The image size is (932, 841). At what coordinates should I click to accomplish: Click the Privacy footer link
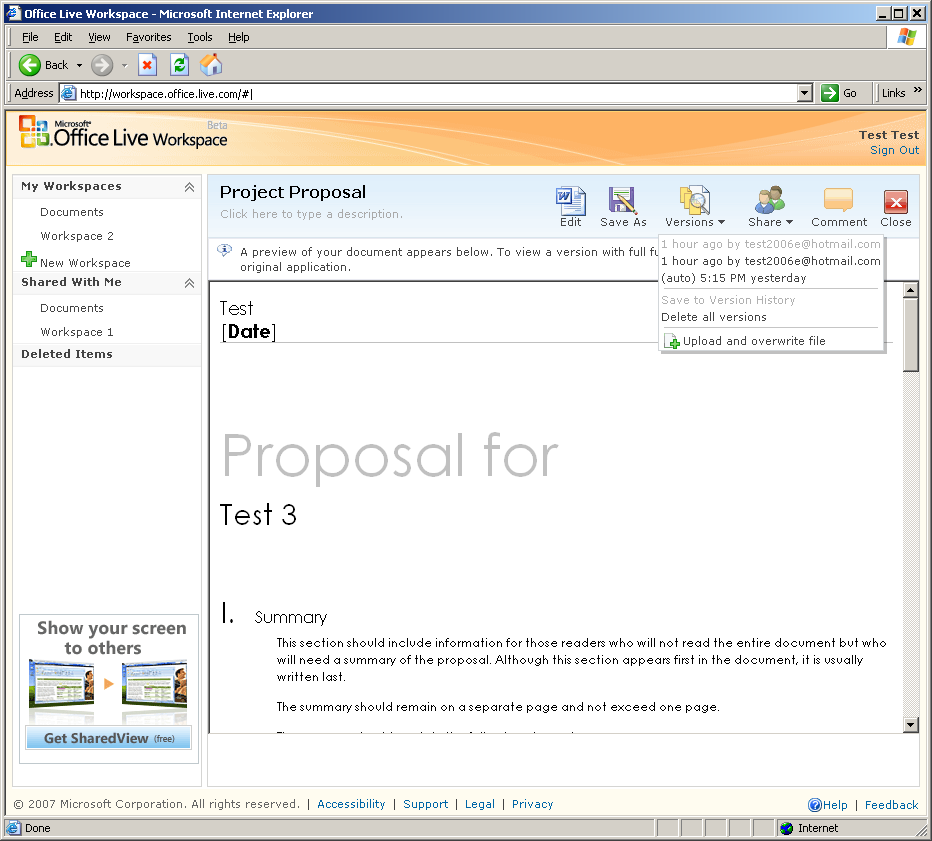click(533, 804)
